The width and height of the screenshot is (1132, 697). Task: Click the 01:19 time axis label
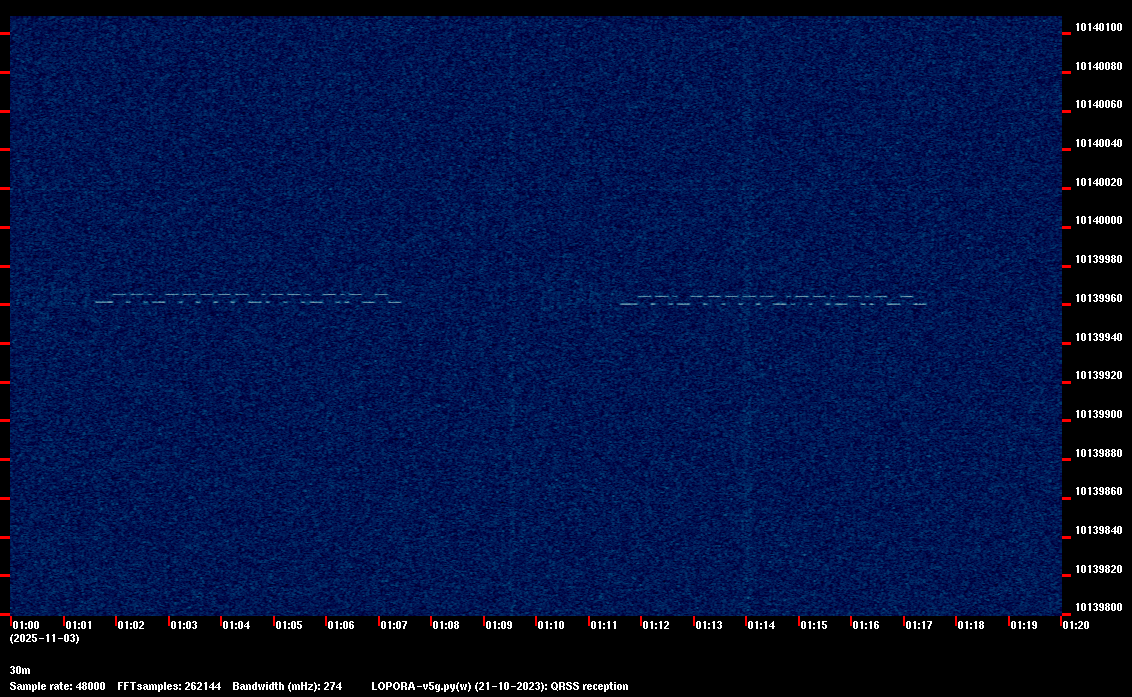click(x=1024, y=625)
